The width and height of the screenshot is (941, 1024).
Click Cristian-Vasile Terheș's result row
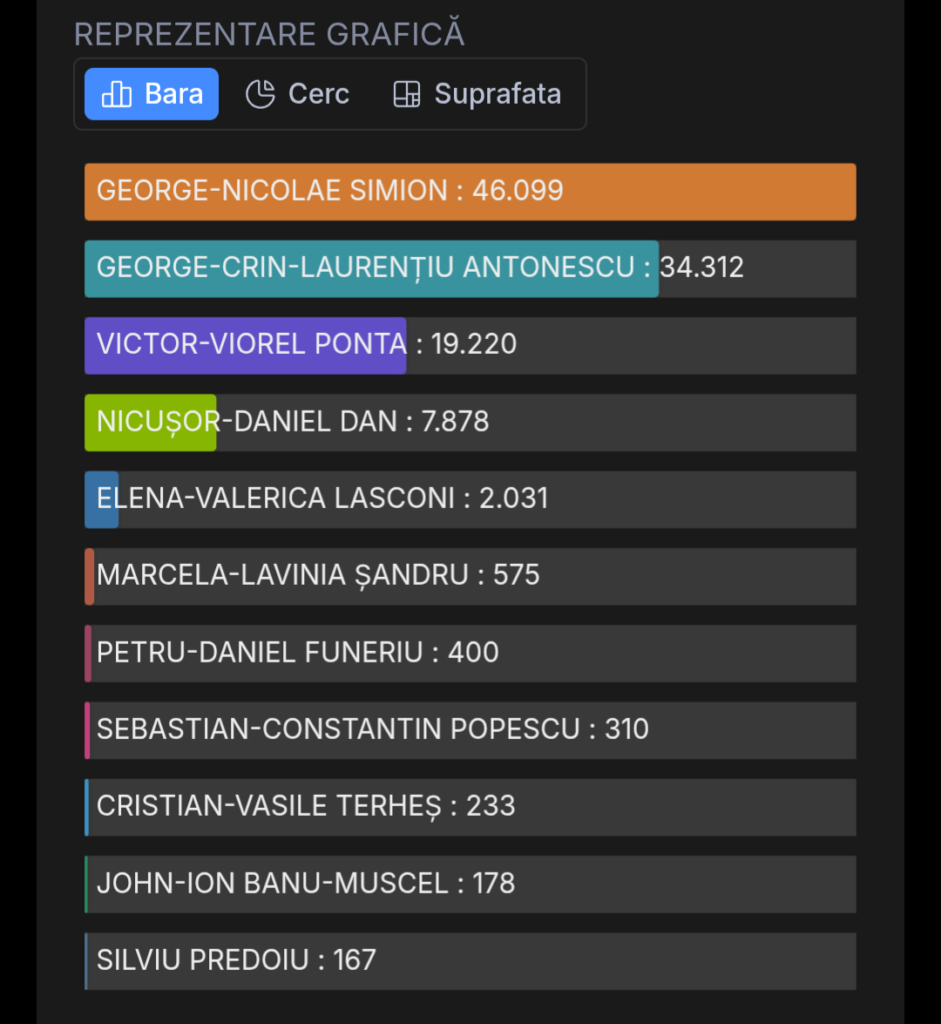pyautogui.click(x=470, y=807)
